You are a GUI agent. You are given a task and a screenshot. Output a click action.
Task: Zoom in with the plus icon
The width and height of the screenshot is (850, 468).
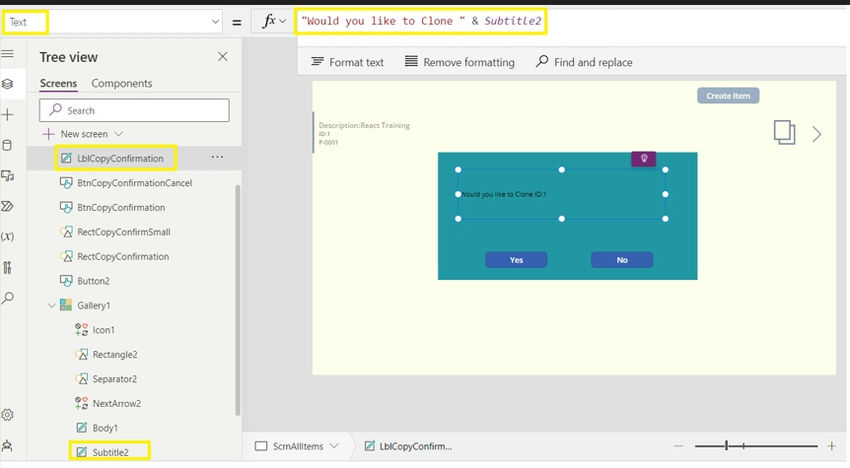(832, 446)
